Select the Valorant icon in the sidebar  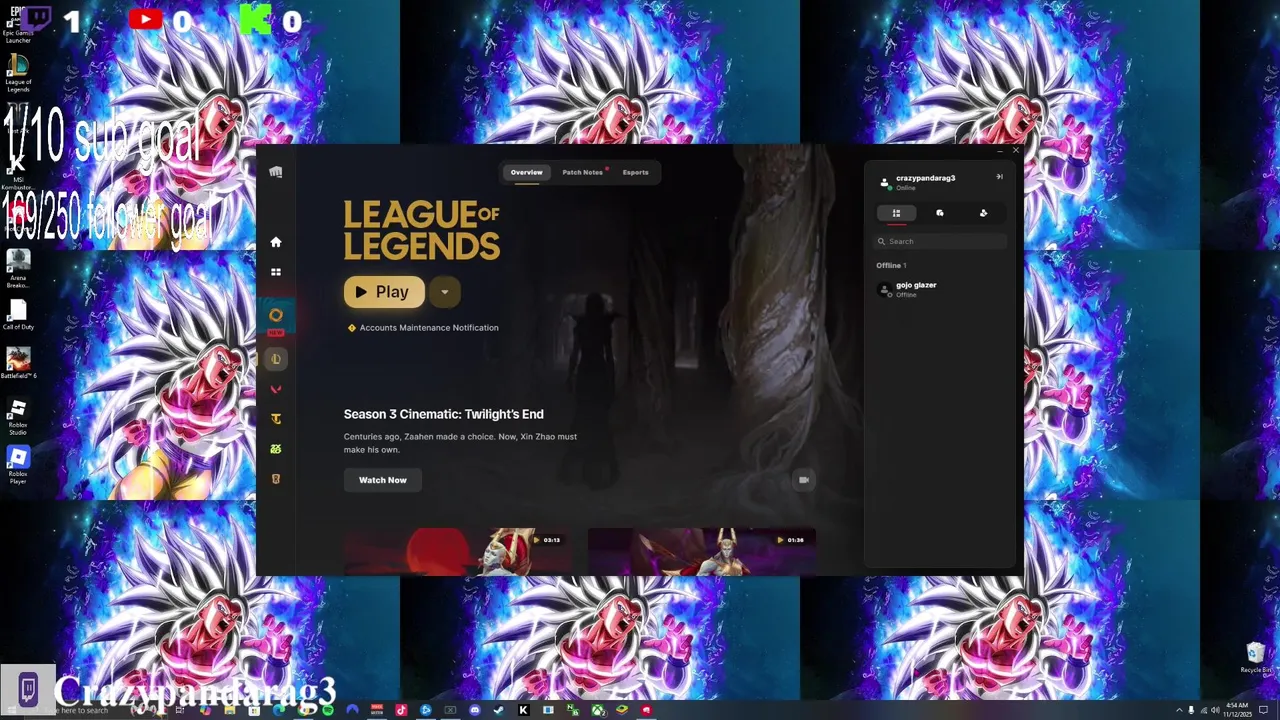click(x=276, y=389)
